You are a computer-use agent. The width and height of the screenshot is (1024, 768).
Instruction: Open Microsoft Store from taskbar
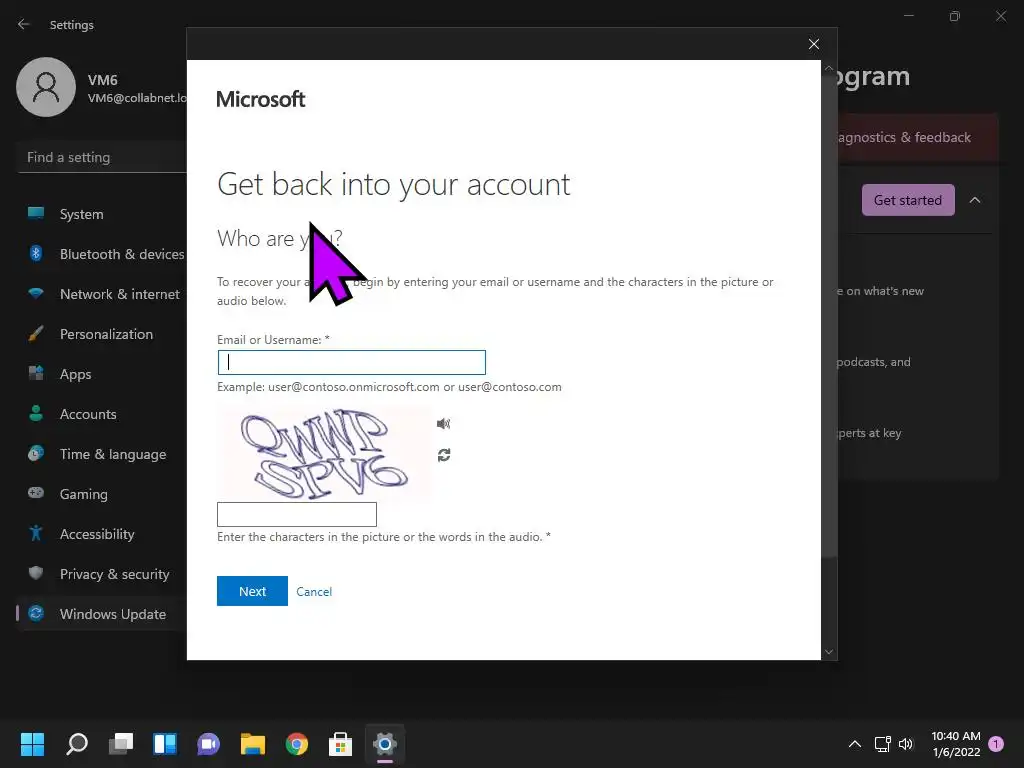click(x=340, y=743)
